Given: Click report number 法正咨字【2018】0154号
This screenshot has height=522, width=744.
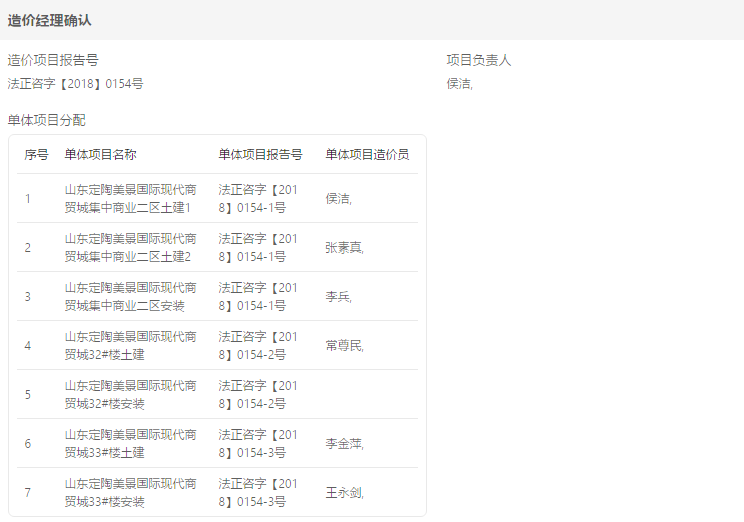Looking at the screenshot, I should [75, 84].
